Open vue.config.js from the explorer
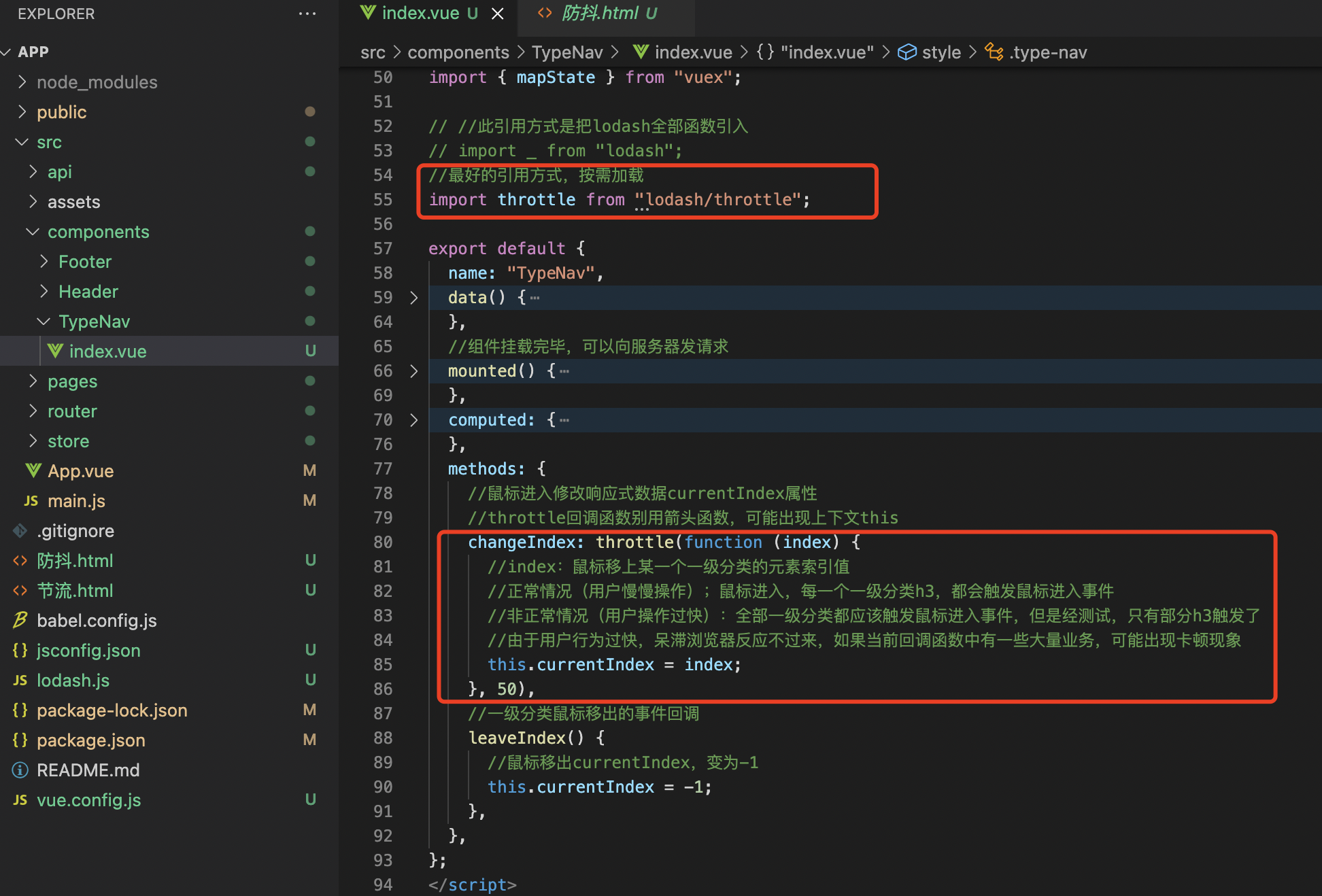The height and width of the screenshot is (896, 1322). coord(88,800)
